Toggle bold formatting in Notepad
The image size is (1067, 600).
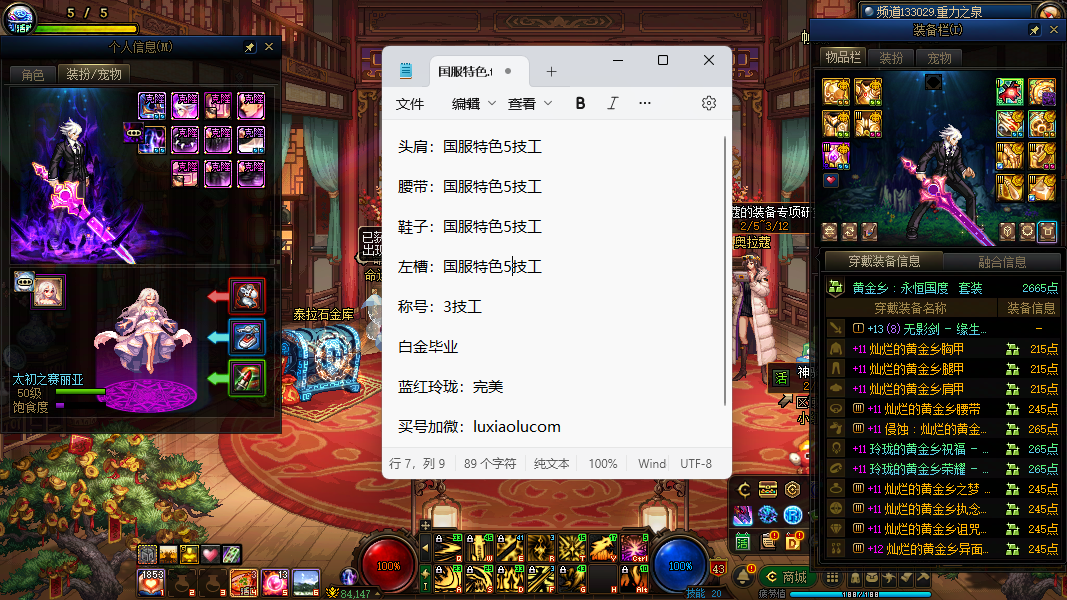point(580,103)
